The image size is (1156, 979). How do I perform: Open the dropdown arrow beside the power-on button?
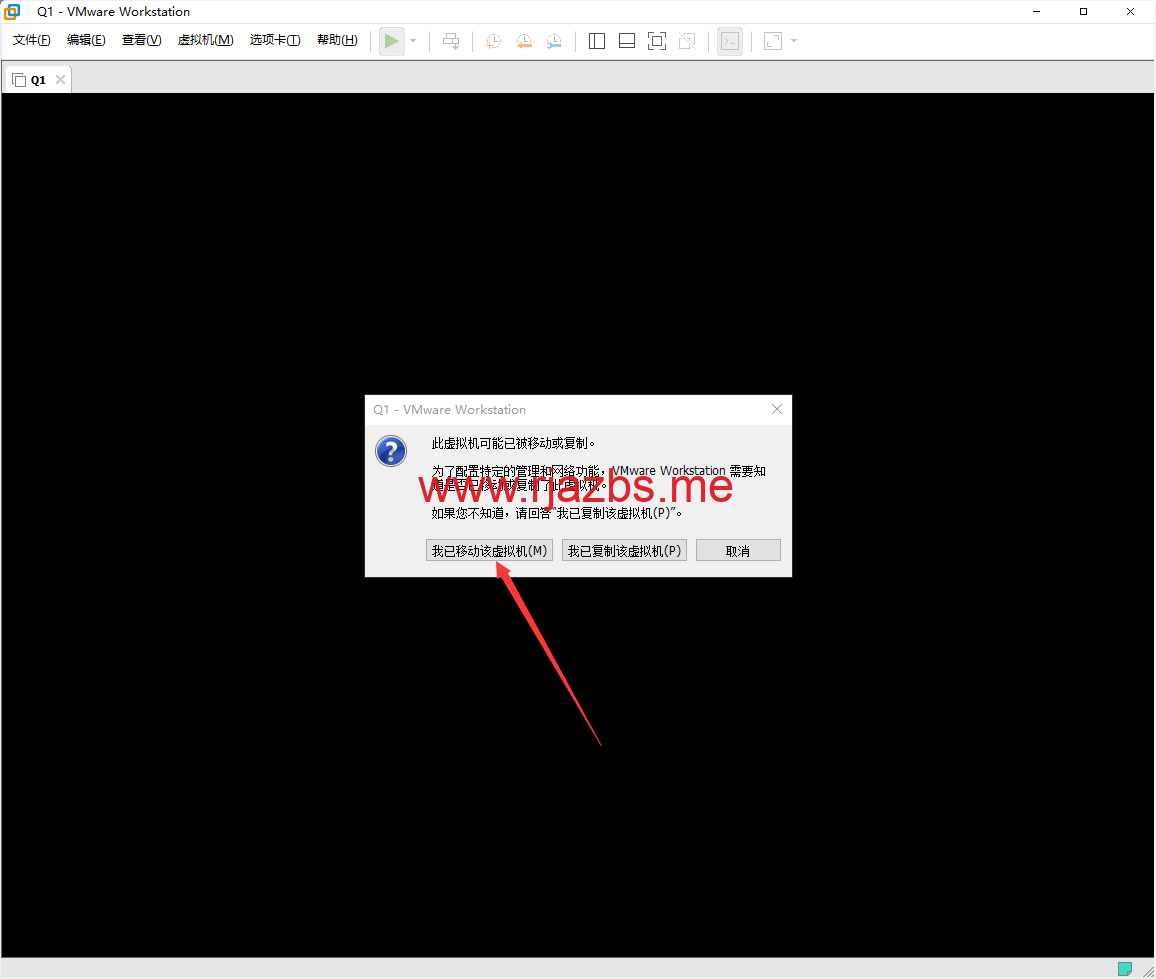pos(414,41)
